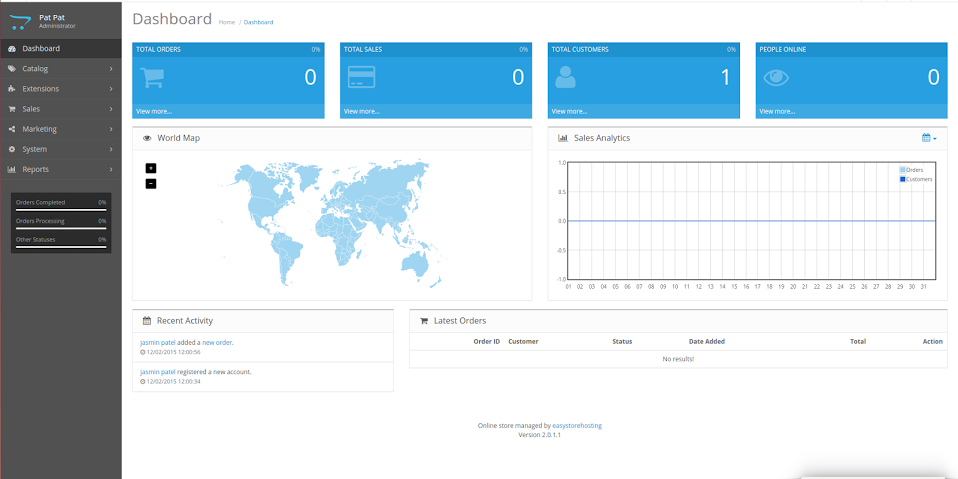Click the eye icon in People Online tile
The width and height of the screenshot is (958, 479).
(776, 78)
